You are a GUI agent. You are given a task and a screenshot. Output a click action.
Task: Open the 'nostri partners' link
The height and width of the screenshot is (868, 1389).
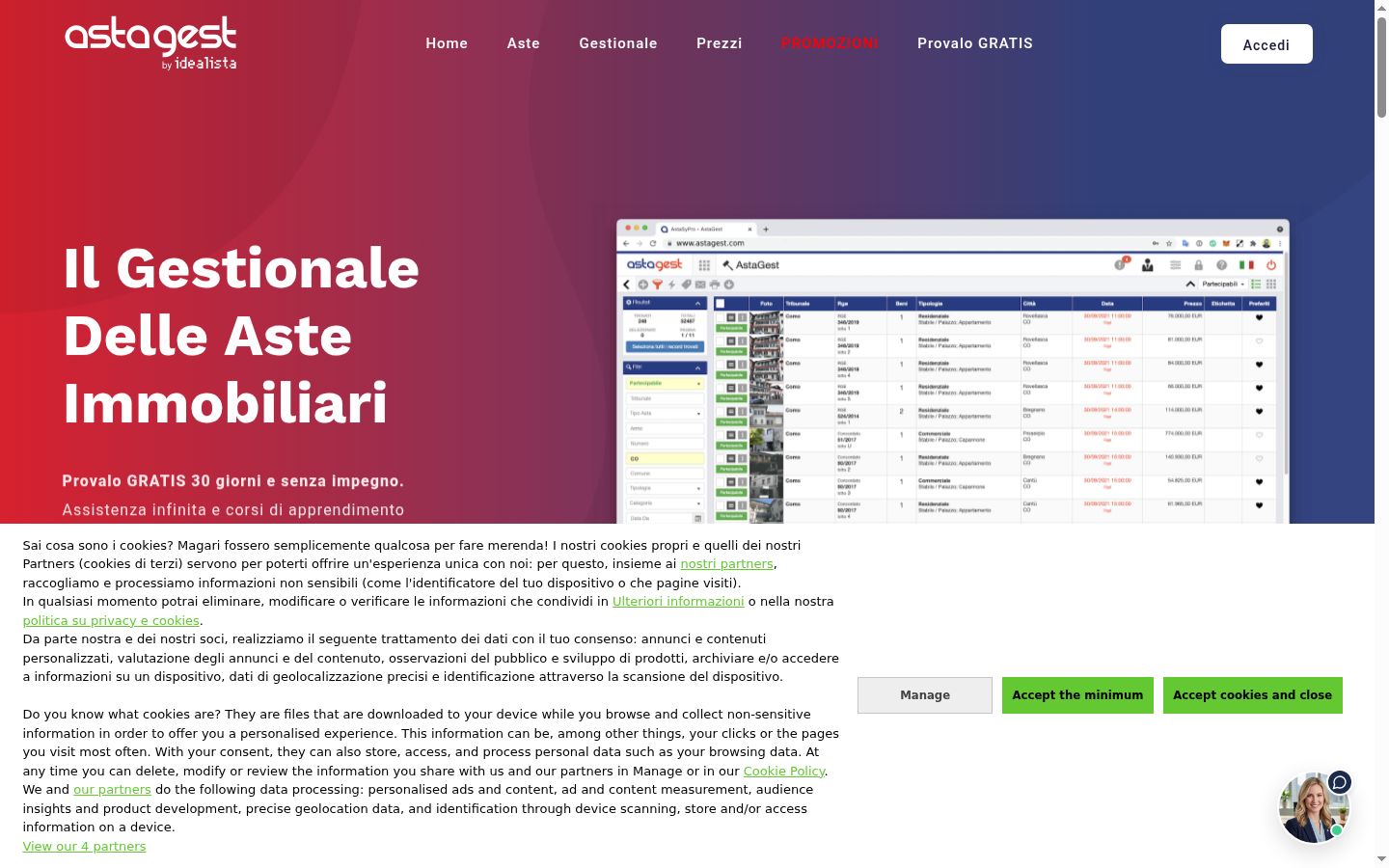coord(727,564)
